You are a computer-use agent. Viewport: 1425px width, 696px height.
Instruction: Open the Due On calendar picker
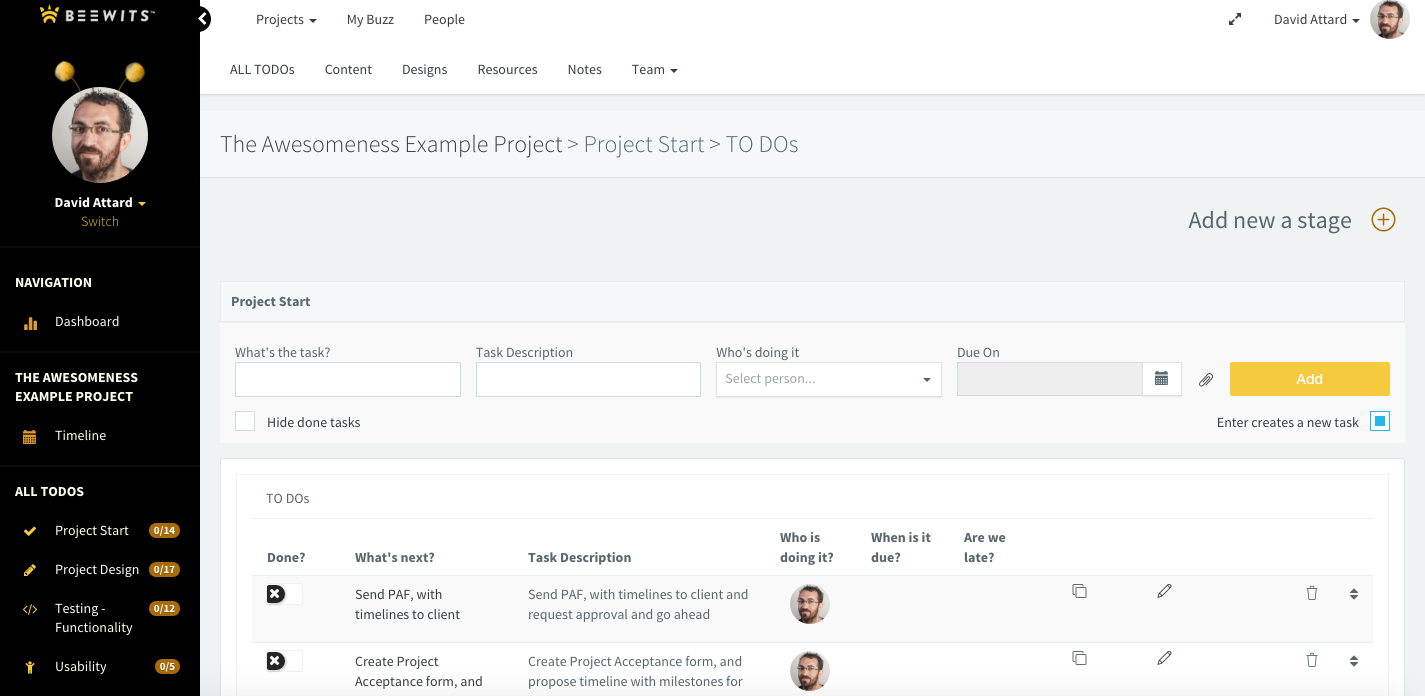click(1162, 379)
